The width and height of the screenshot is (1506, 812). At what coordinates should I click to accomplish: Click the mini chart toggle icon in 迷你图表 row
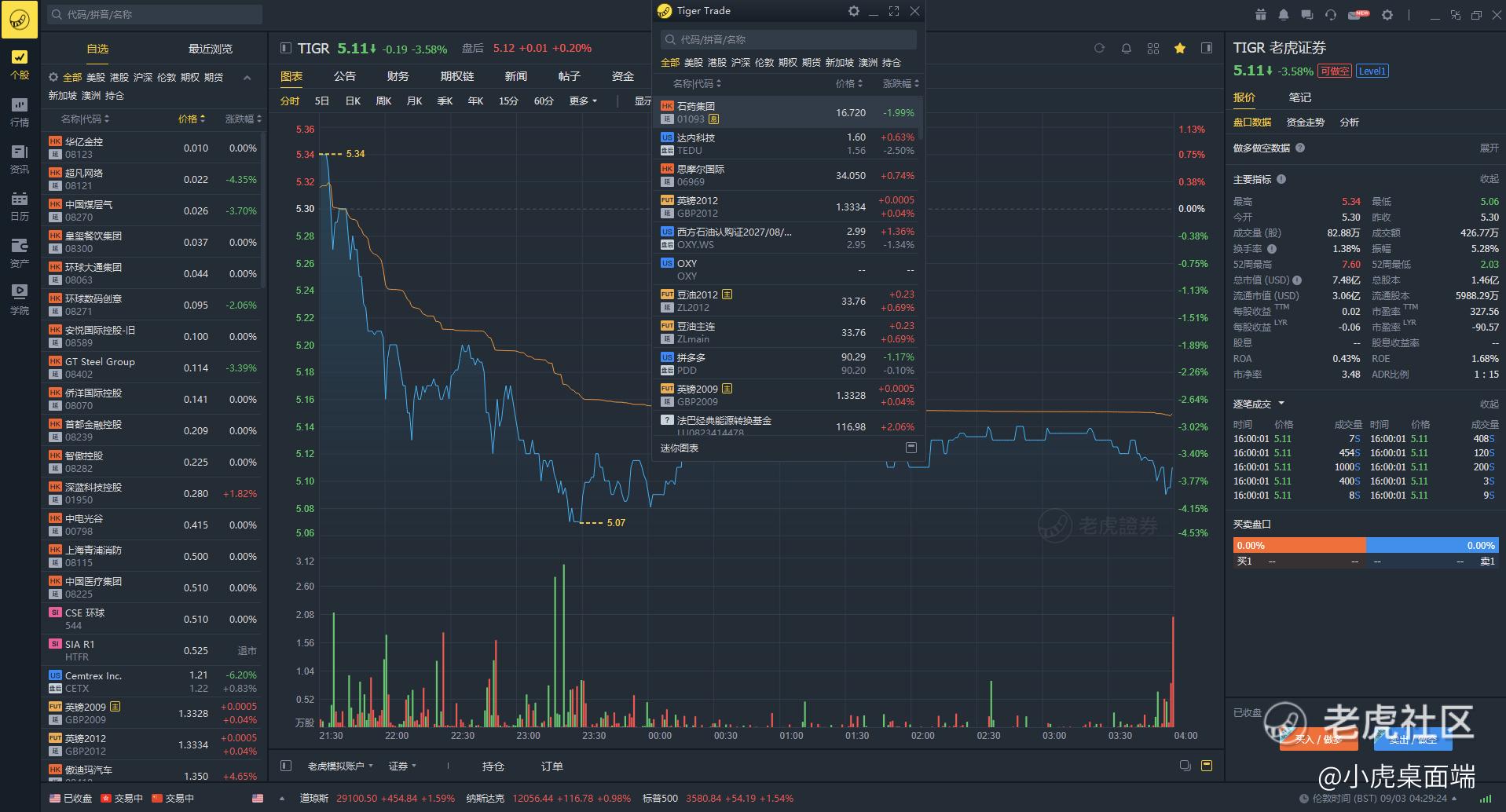pos(911,448)
